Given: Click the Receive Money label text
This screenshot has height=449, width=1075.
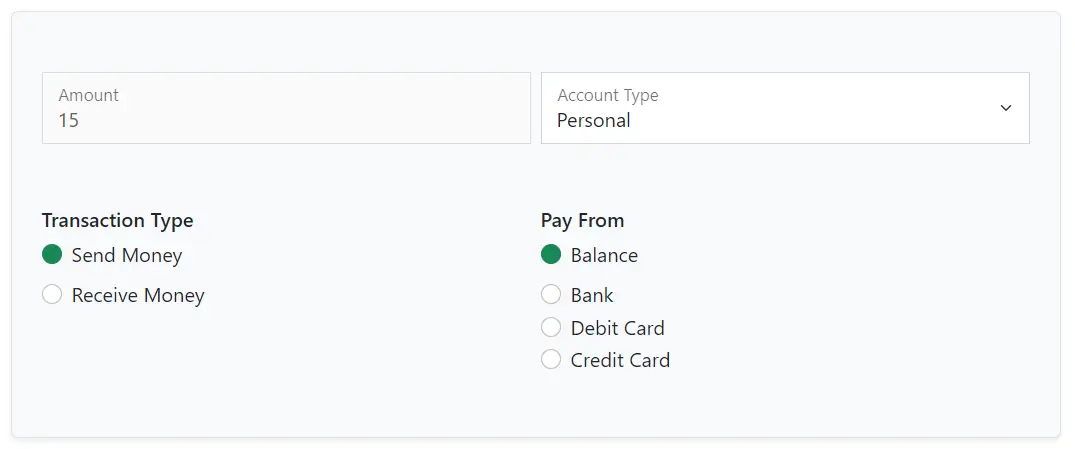Looking at the screenshot, I should click(138, 295).
